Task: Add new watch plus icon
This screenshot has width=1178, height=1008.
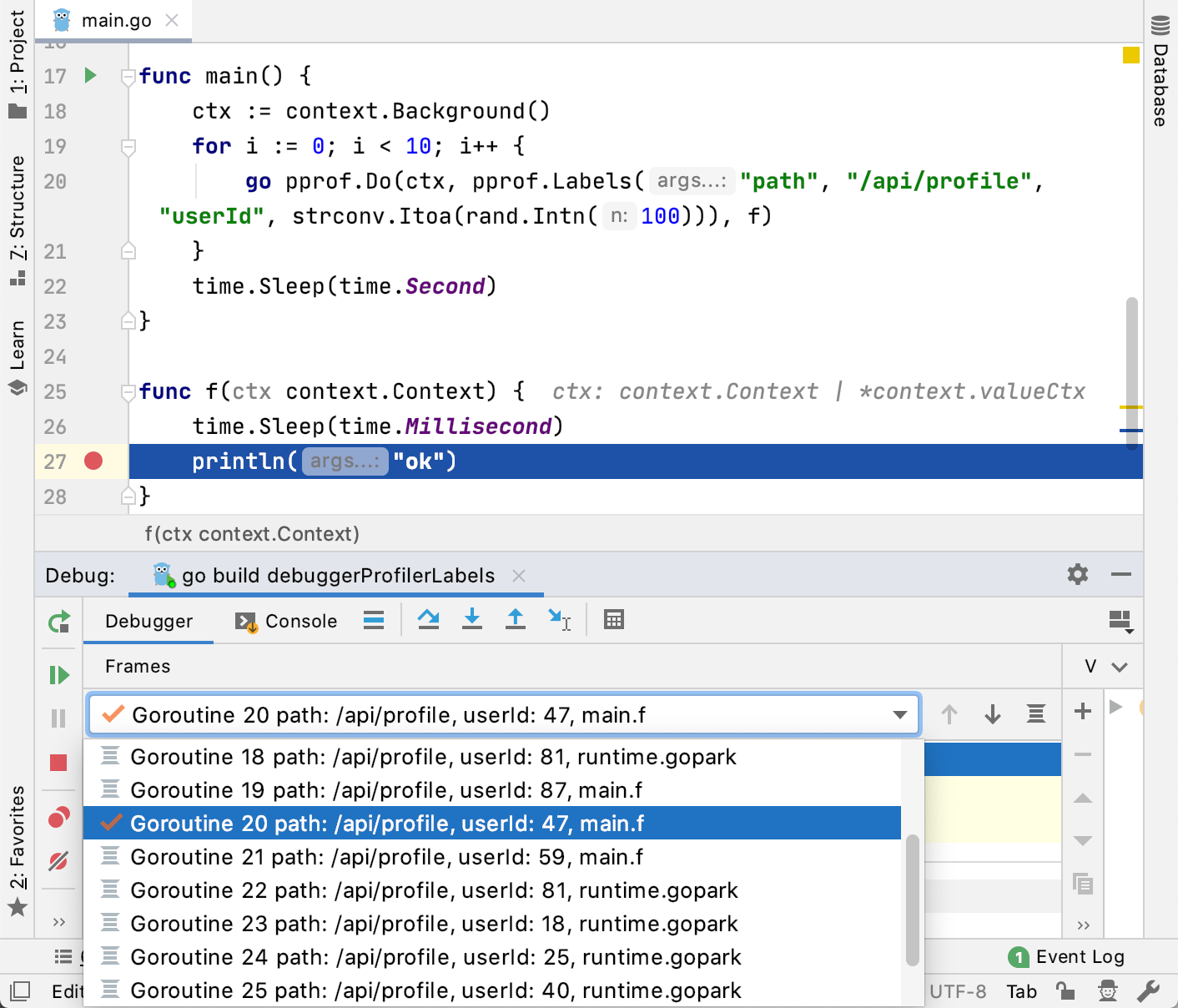Action: pos(1083,711)
